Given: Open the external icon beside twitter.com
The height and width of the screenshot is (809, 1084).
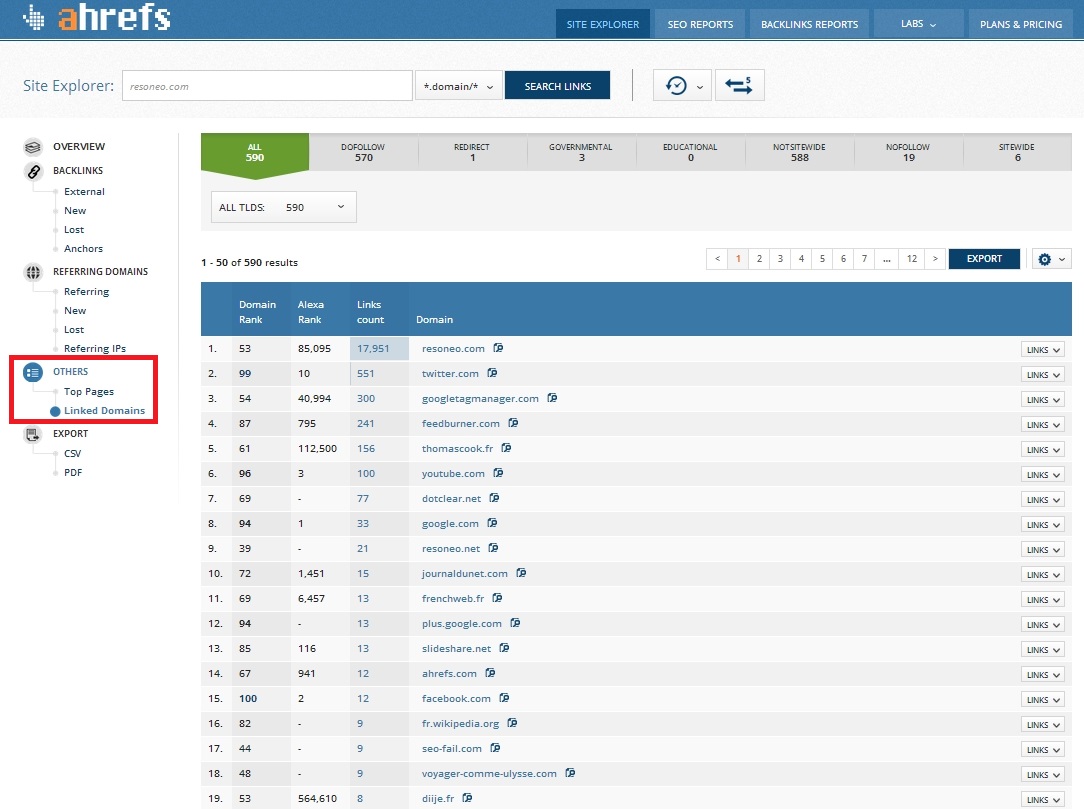Looking at the screenshot, I should (x=492, y=373).
